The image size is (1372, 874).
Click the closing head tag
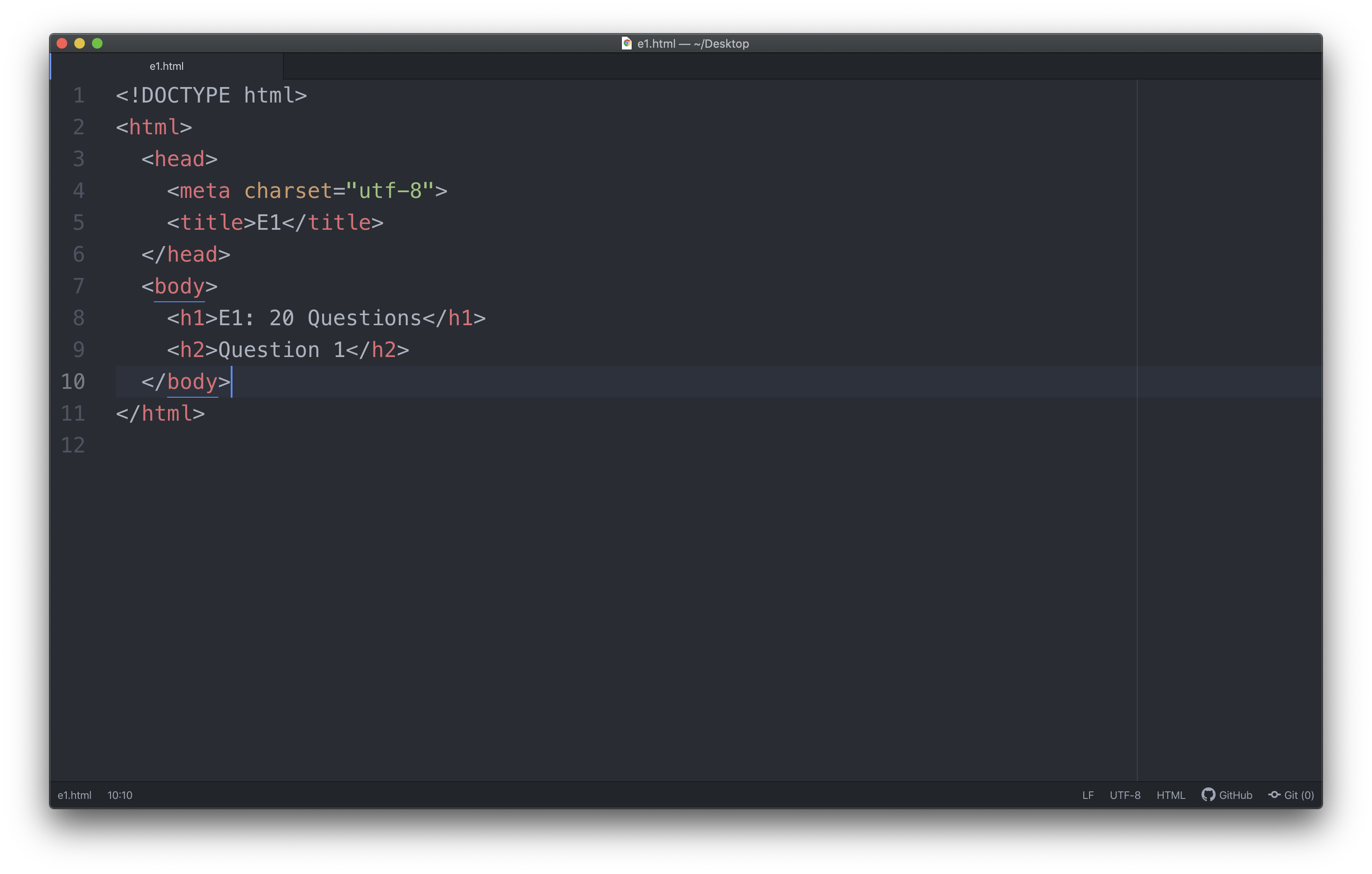(x=186, y=255)
